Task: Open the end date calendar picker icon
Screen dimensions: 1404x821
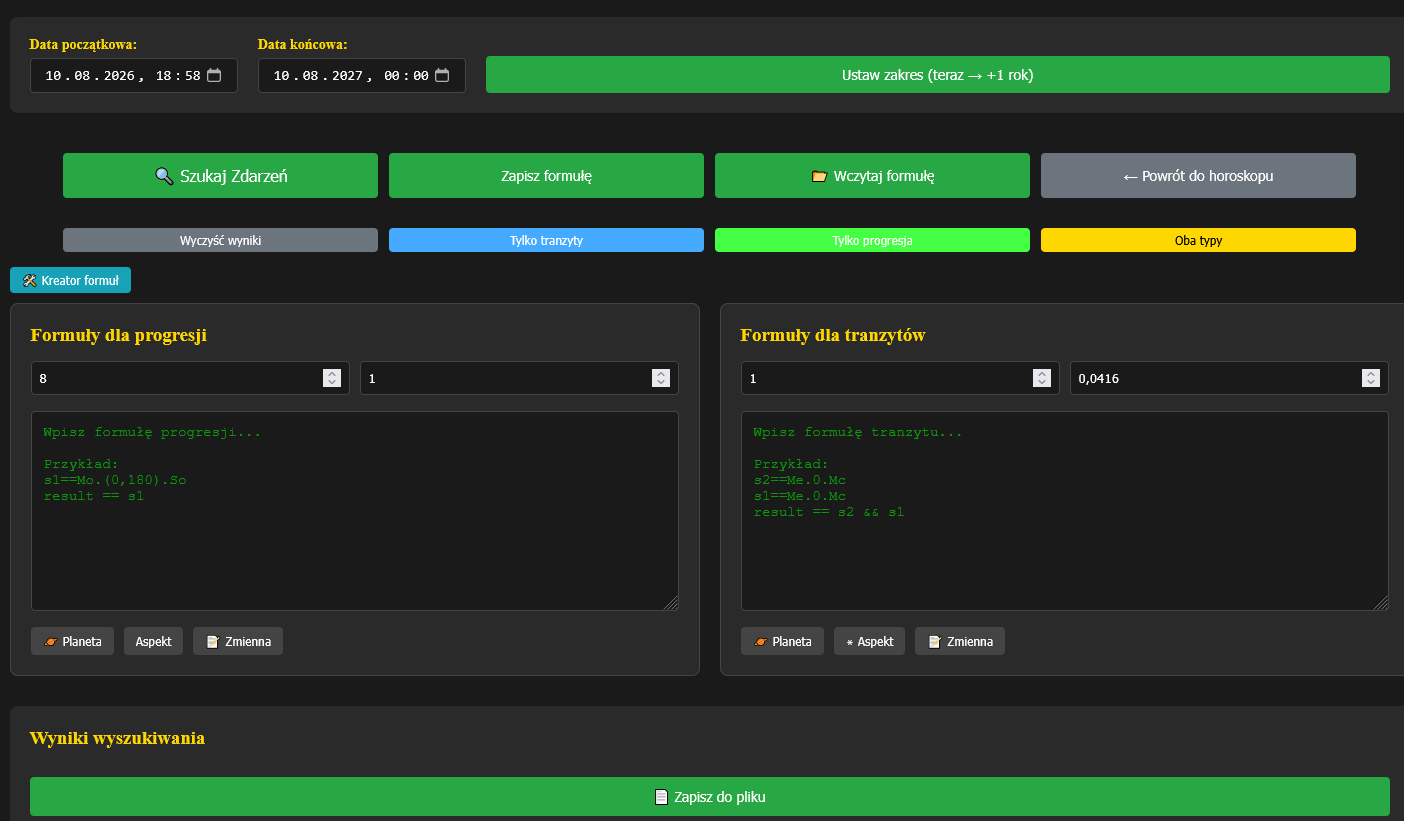Action: point(442,75)
